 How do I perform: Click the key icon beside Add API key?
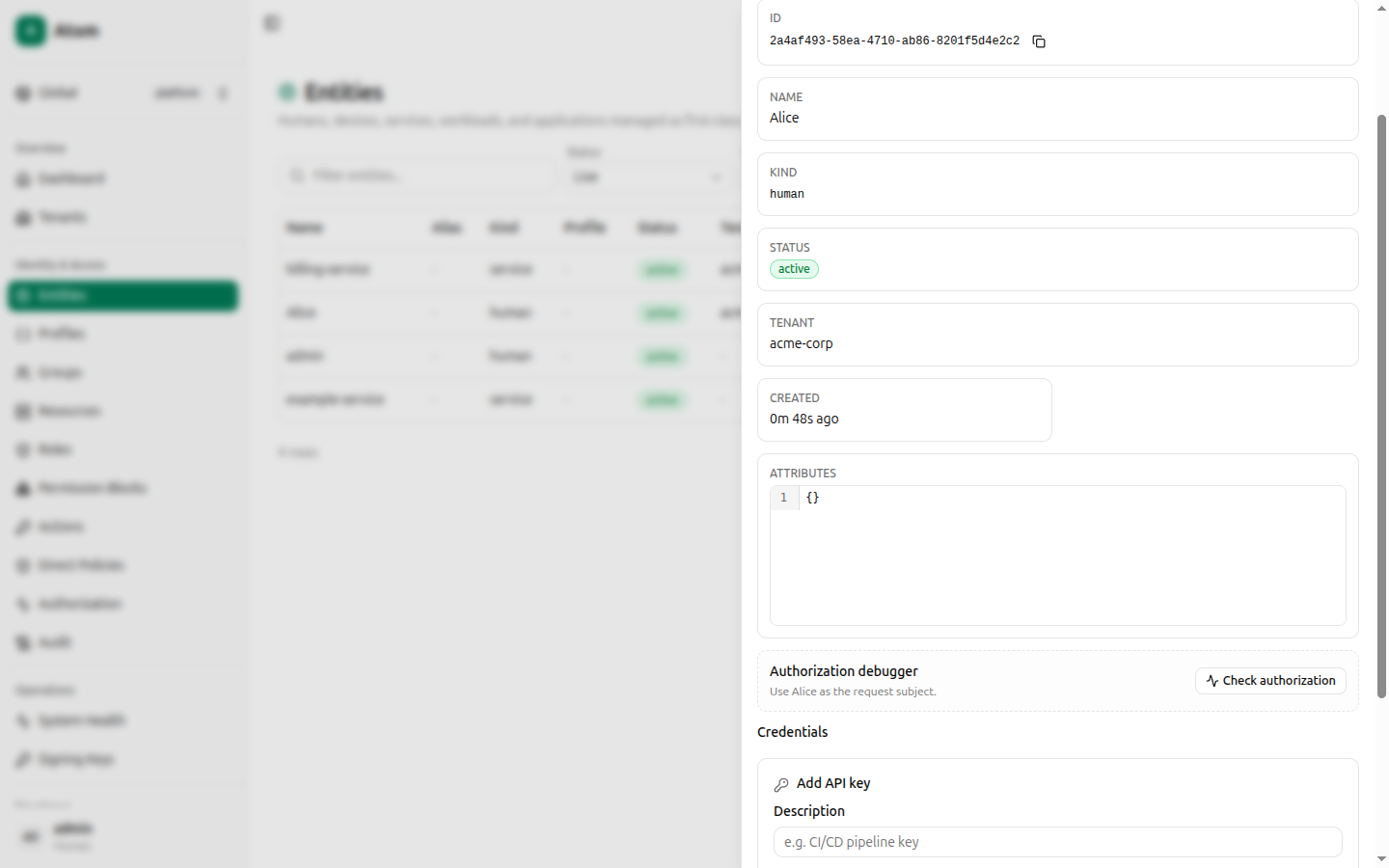[781, 784]
